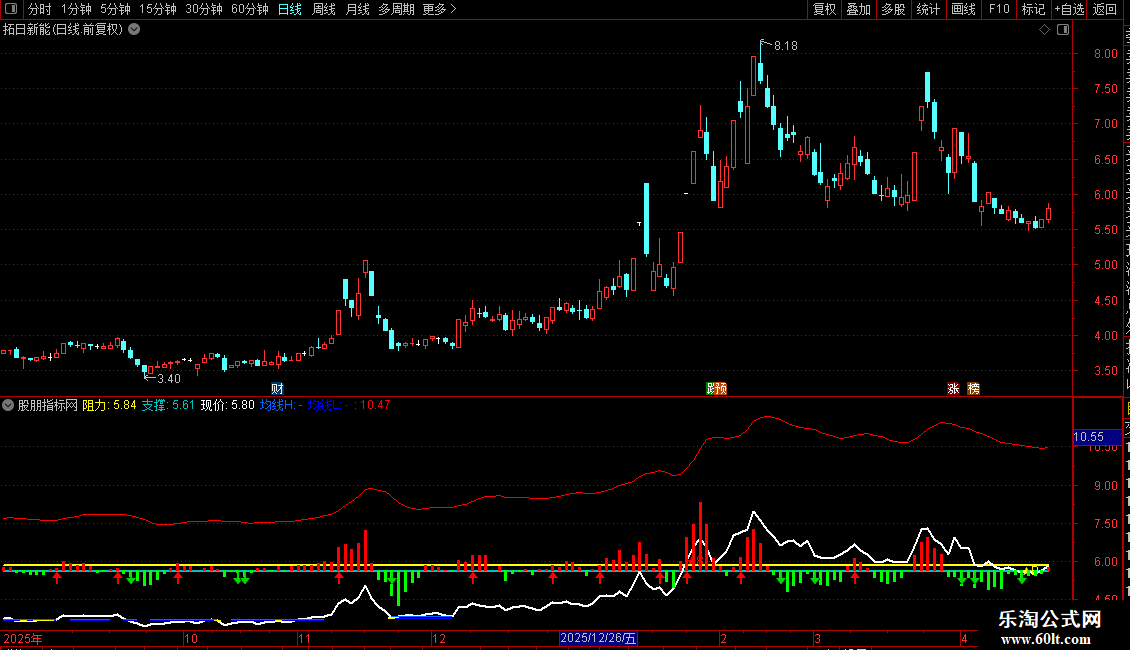
Task: Toggle the right-side info panel icon
Action: pyautogui.click(x=1063, y=30)
